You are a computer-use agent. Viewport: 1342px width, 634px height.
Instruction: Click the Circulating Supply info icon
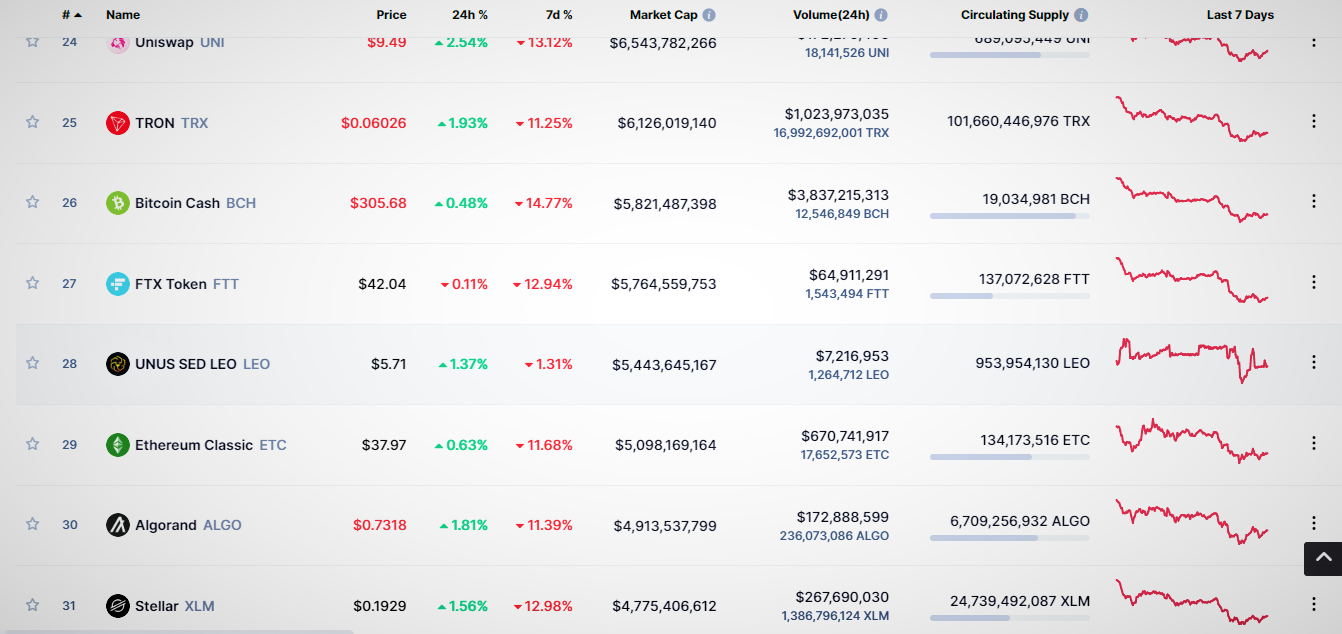(1081, 15)
